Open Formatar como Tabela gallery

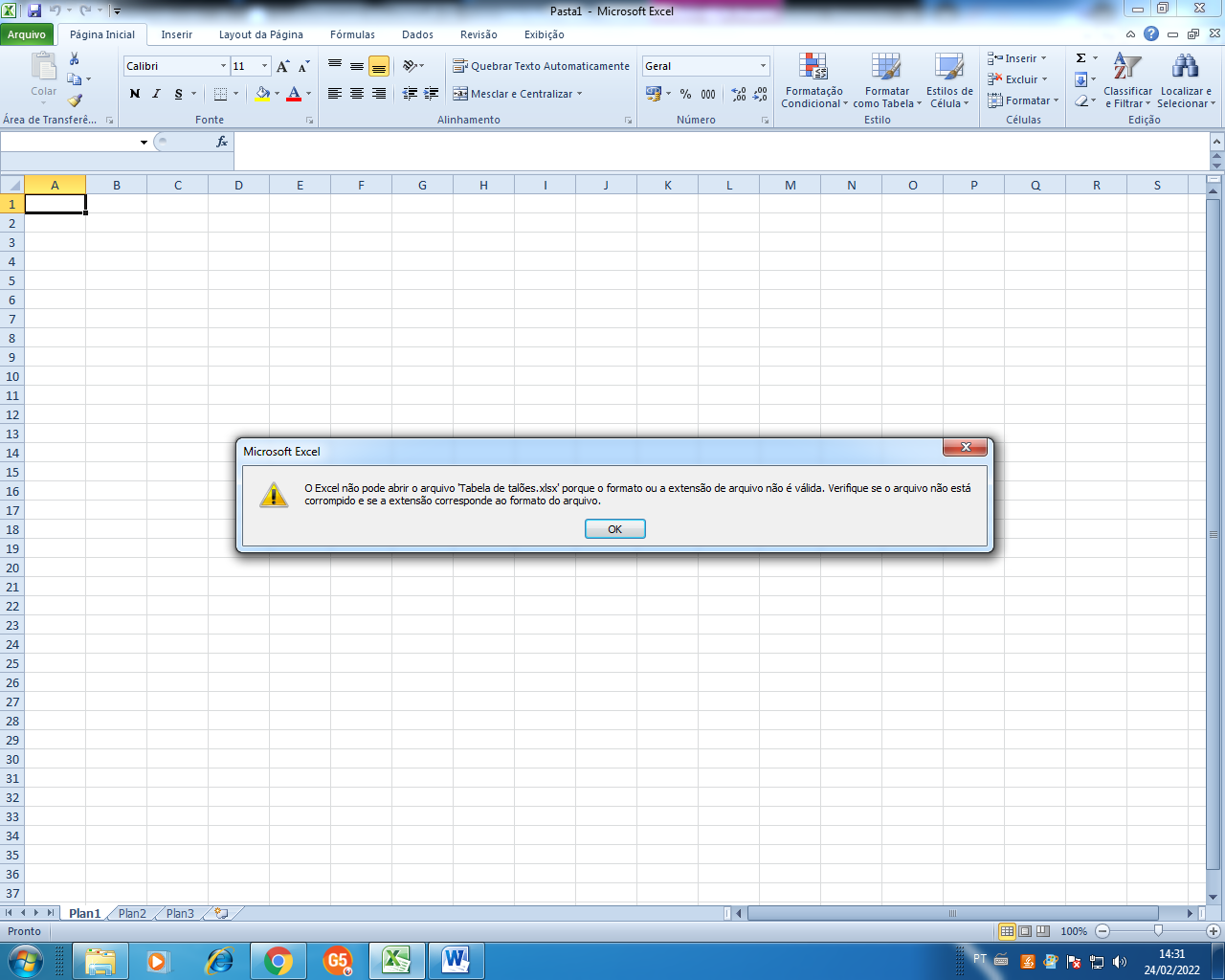point(887,81)
